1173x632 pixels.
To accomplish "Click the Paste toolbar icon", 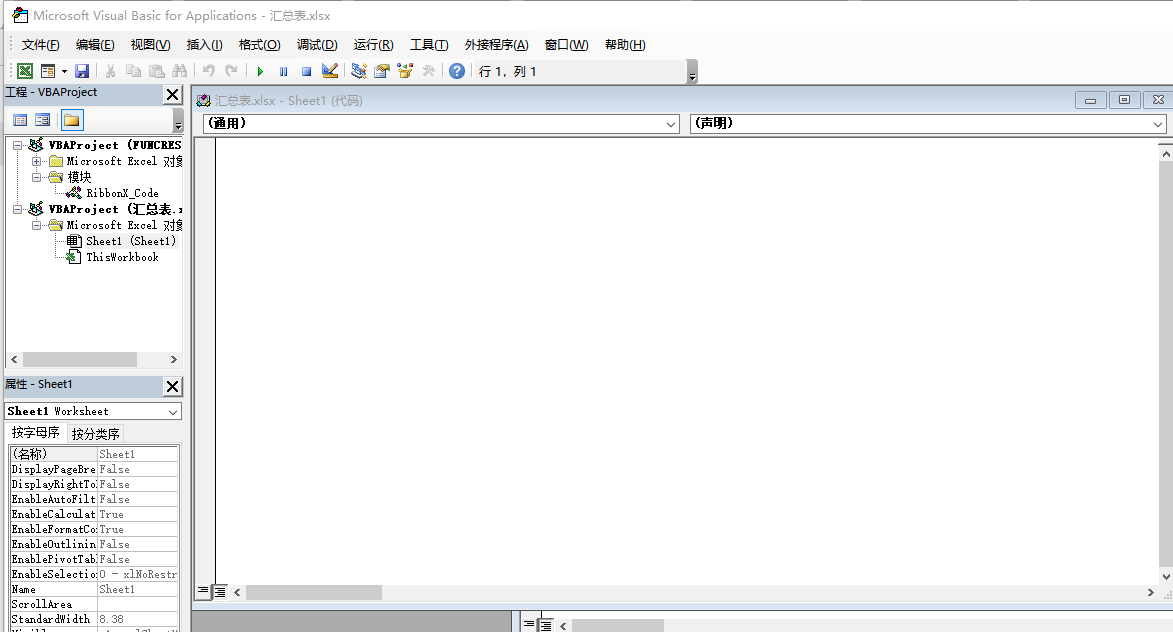I will pyautogui.click(x=156, y=71).
